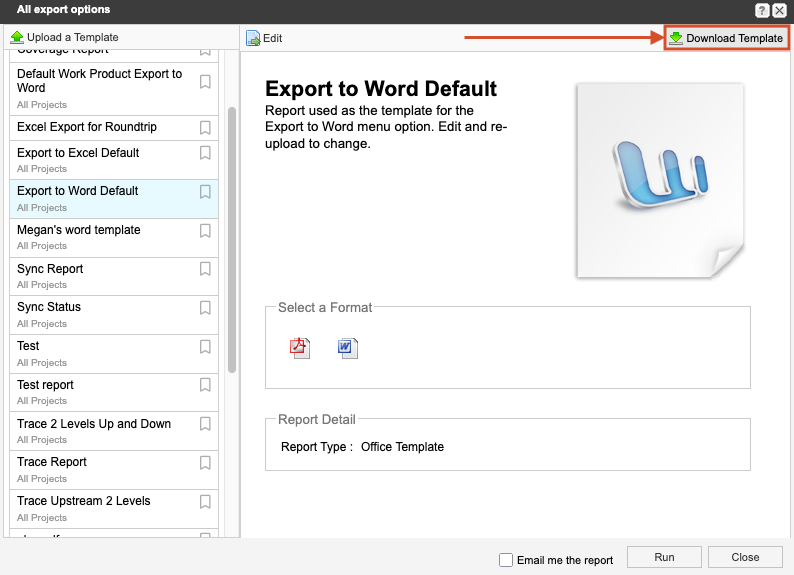Click the Close button at bottom
The image size is (794, 575).
[x=745, y=557]
